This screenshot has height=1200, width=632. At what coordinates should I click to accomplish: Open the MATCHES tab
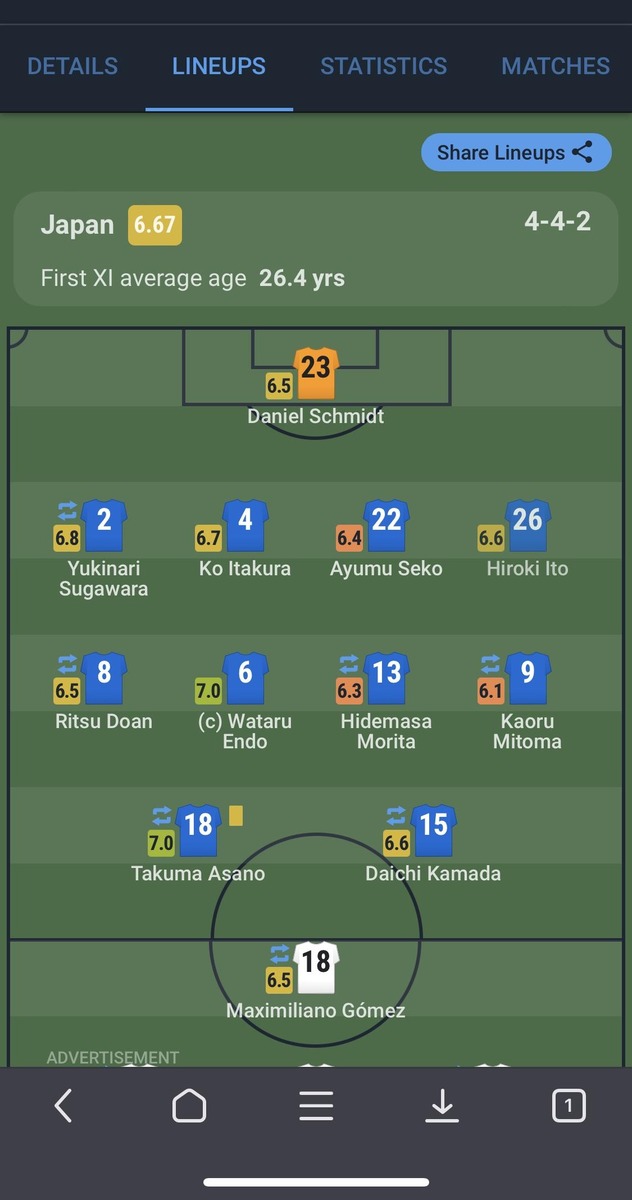pyautogui.click(x=555, y=66)
